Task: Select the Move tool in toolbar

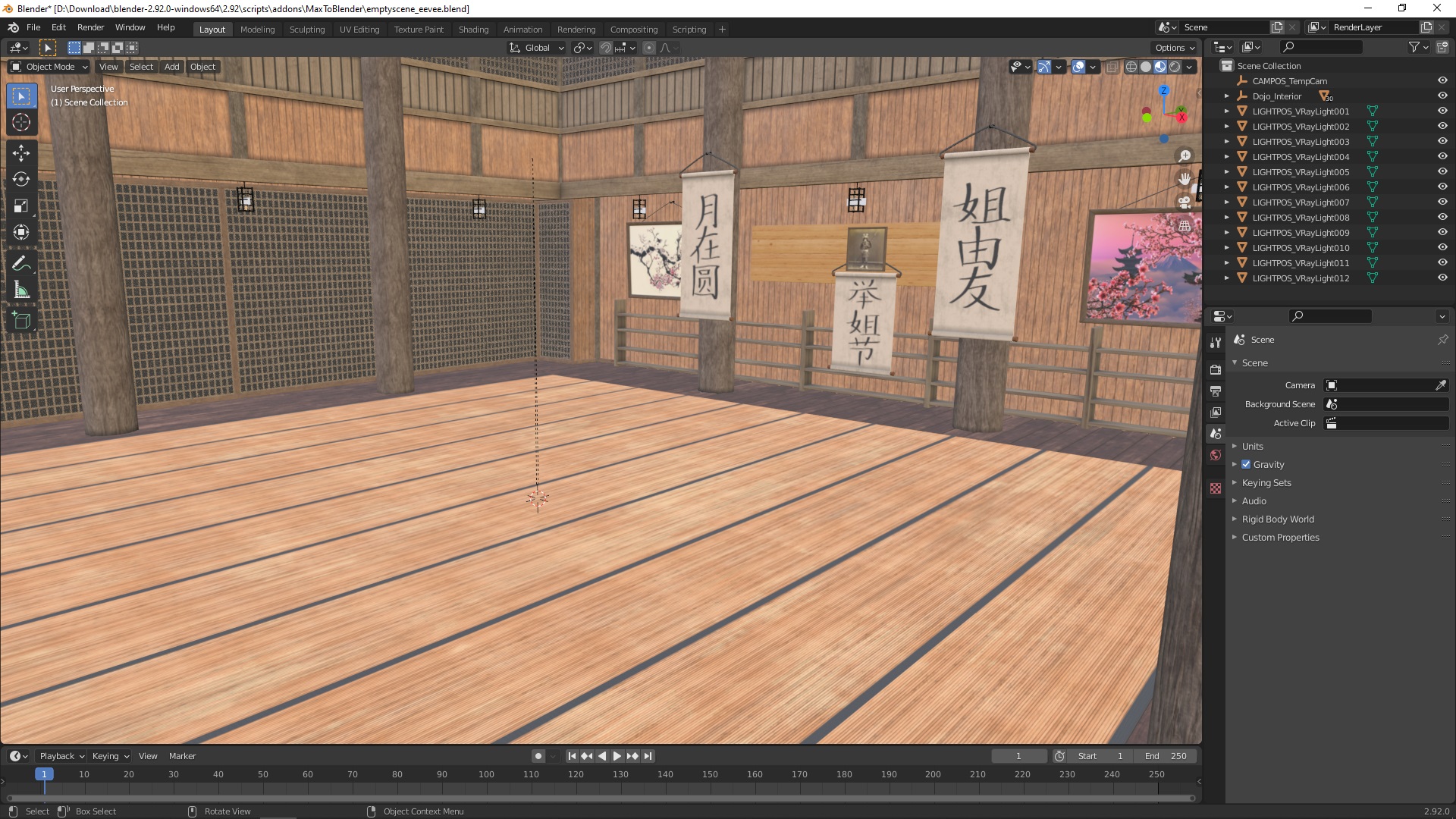Action: [x=21, y=153]
